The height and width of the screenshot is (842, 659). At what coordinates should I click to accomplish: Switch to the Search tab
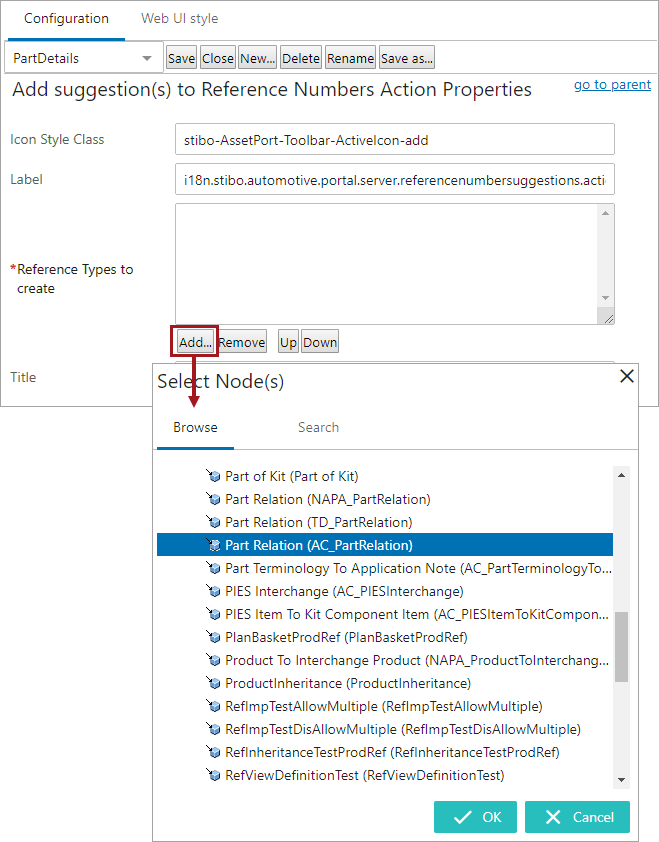coord(318,427)
